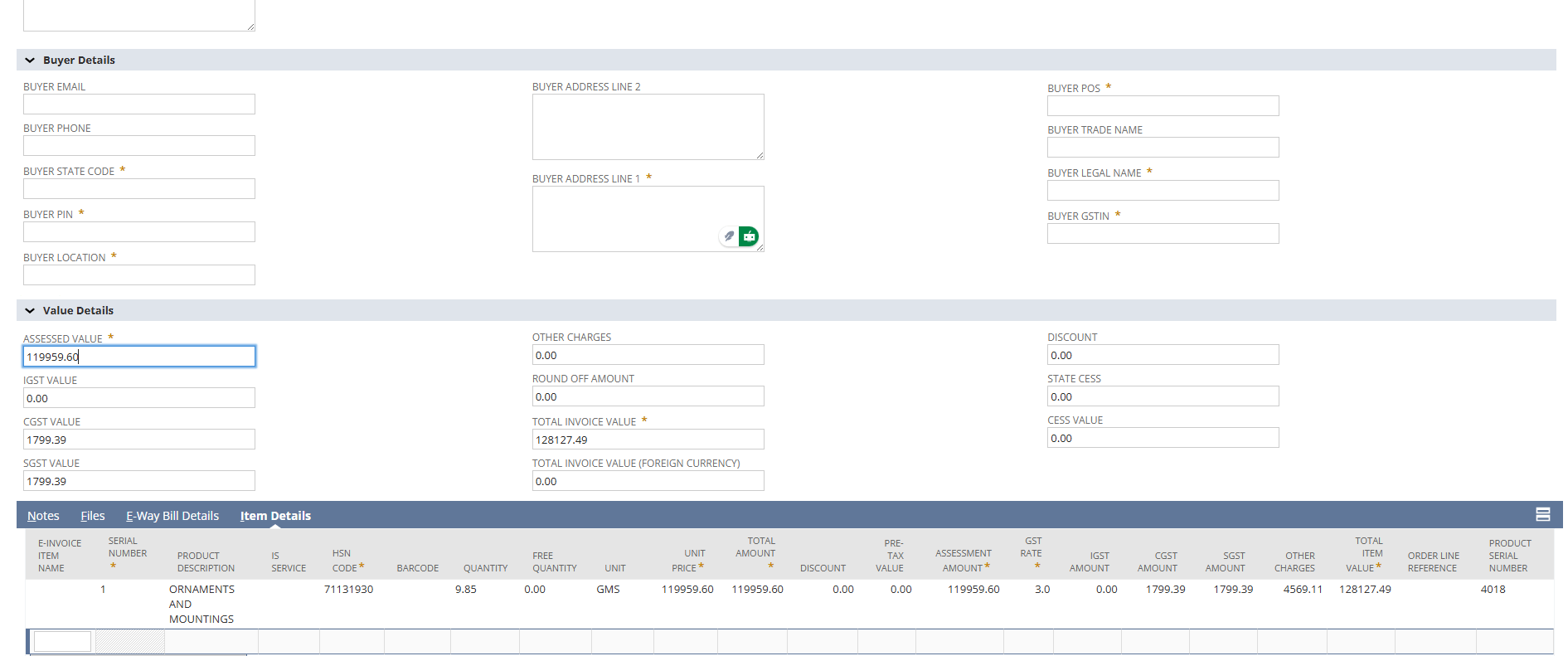Select the Buyer Legal Name field
The width and height of the screenshot is (1568, 656).
pos(1163,190)
